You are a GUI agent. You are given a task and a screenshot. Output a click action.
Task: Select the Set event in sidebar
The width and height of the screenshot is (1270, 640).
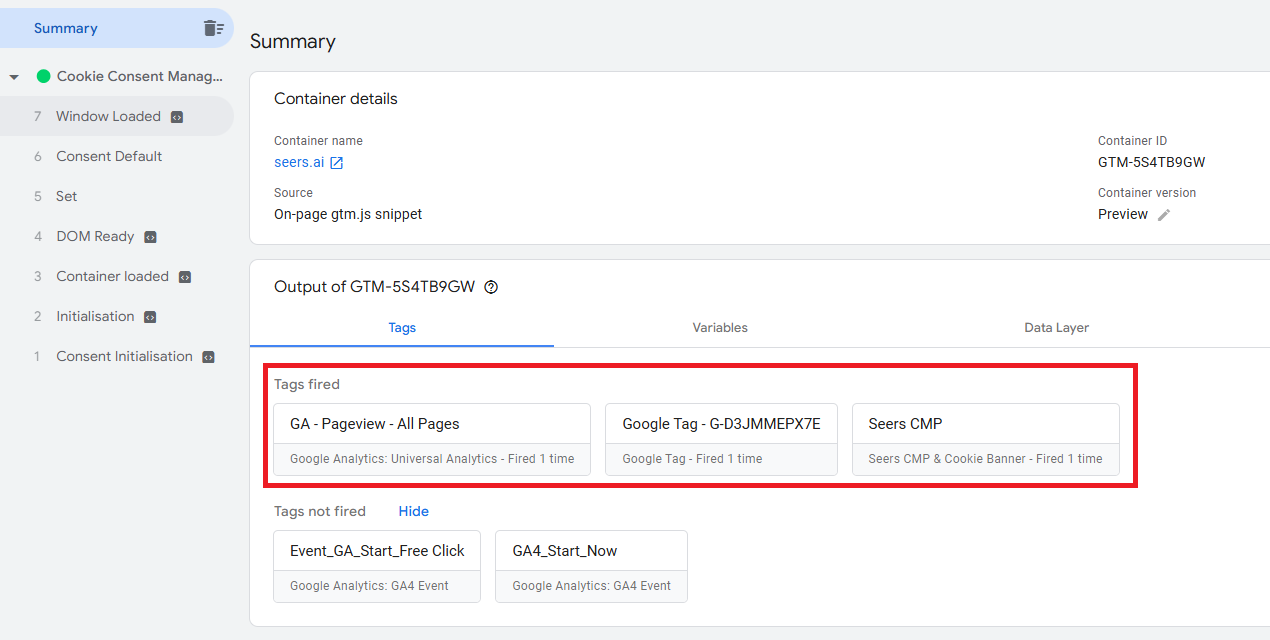66,196
